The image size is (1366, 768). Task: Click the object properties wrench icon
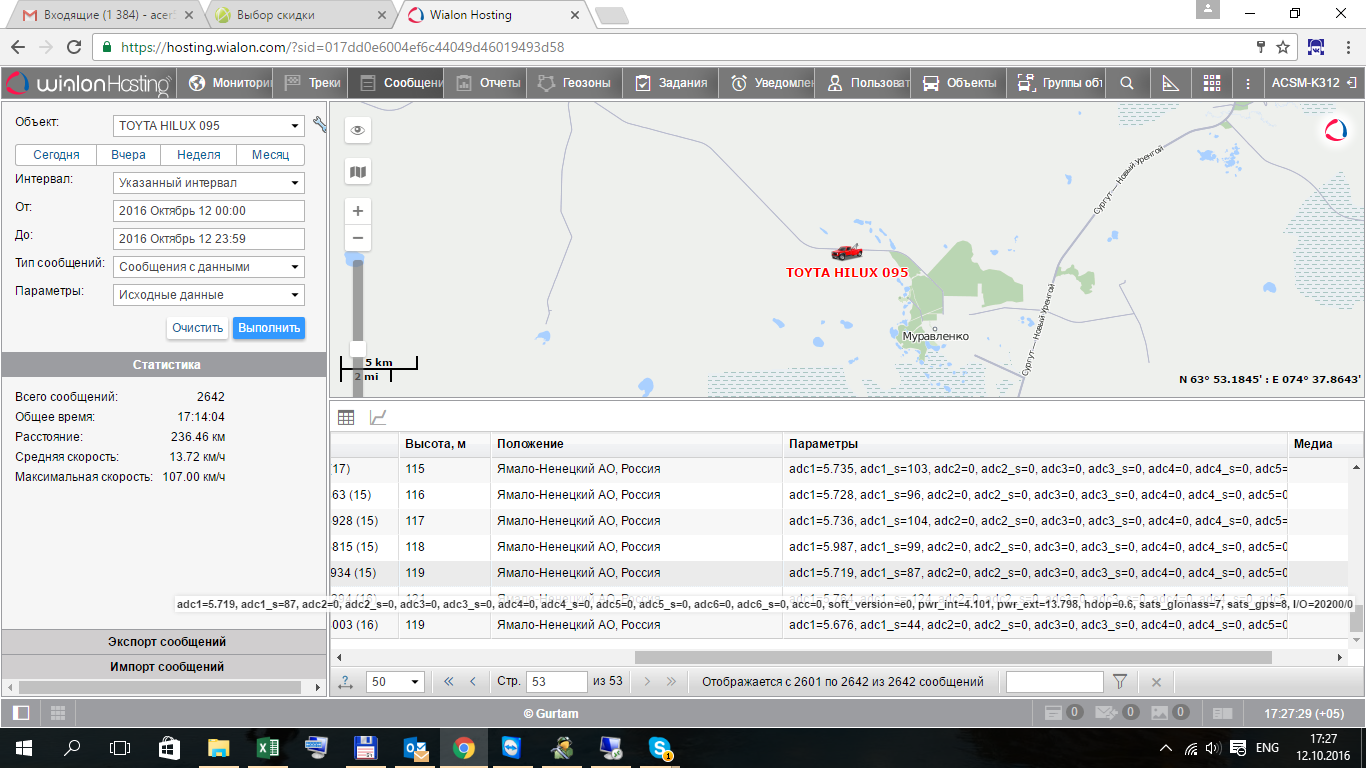[320, 125]
